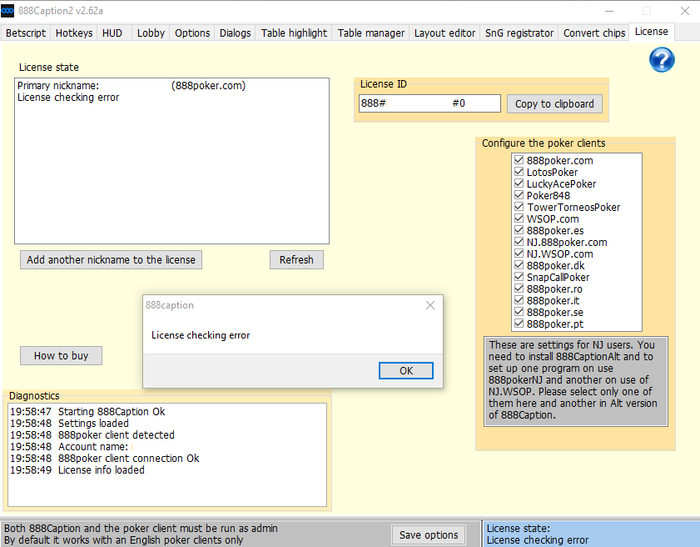Select the 'License info loaded' diagnostics line
This screenshot has width=700, height=547.
tap(77, 470)
